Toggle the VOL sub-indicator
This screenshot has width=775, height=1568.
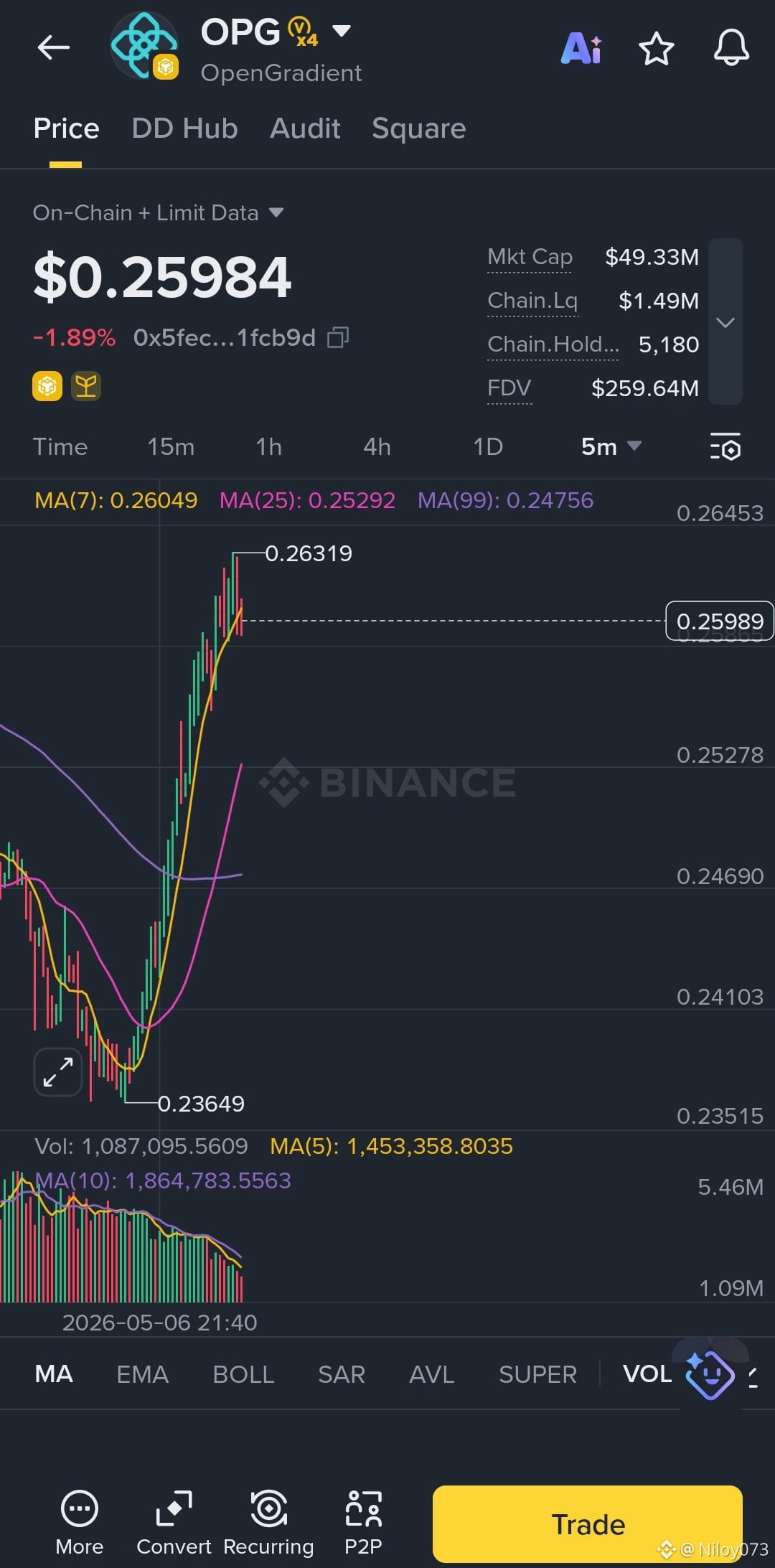click(x=647, y=1374)
